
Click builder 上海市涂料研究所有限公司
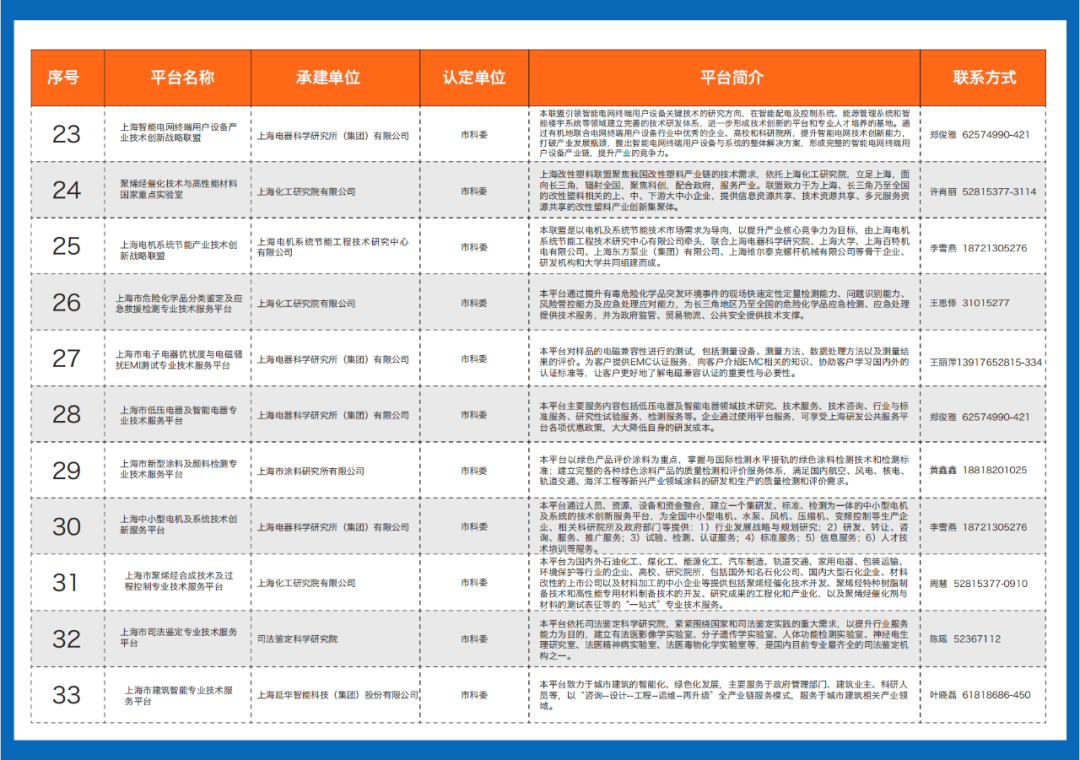[311, 471]
